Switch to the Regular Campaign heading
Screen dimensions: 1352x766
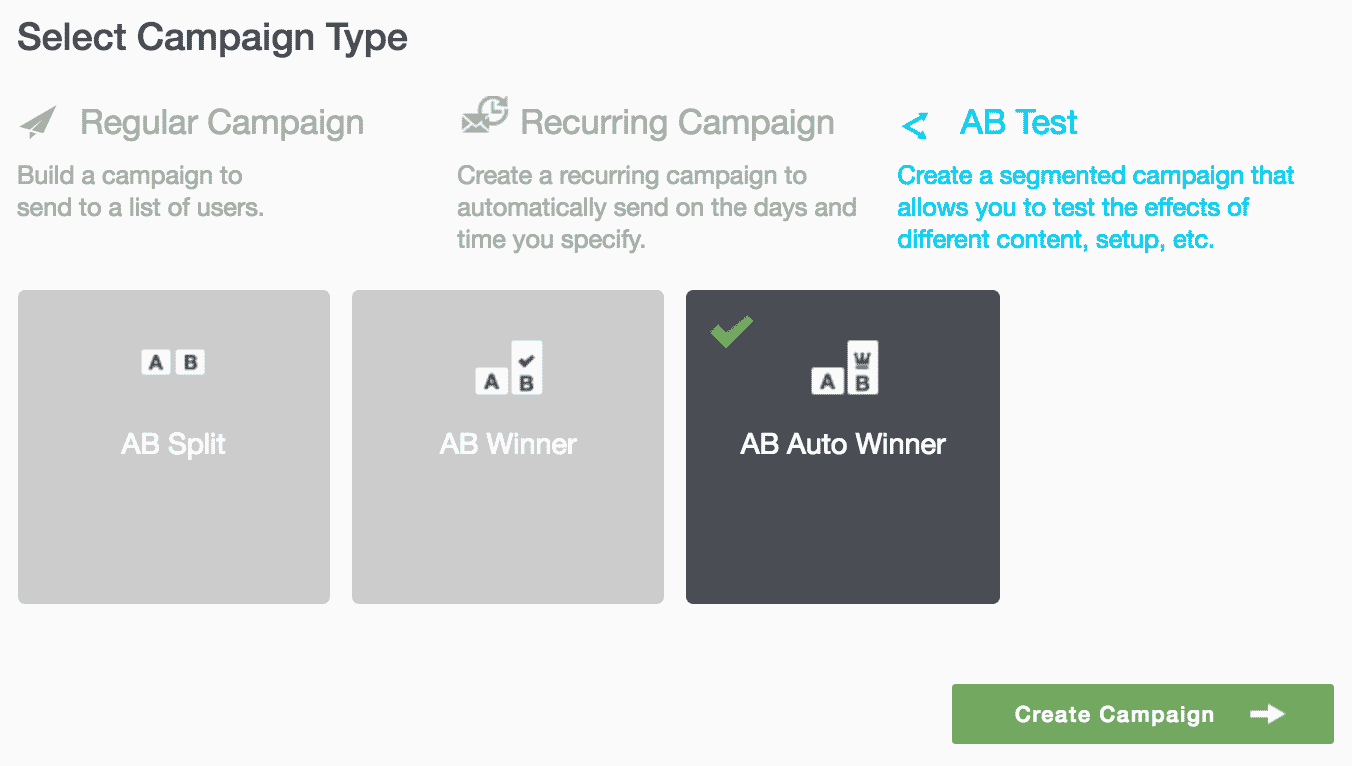click(x=222, y=123)
